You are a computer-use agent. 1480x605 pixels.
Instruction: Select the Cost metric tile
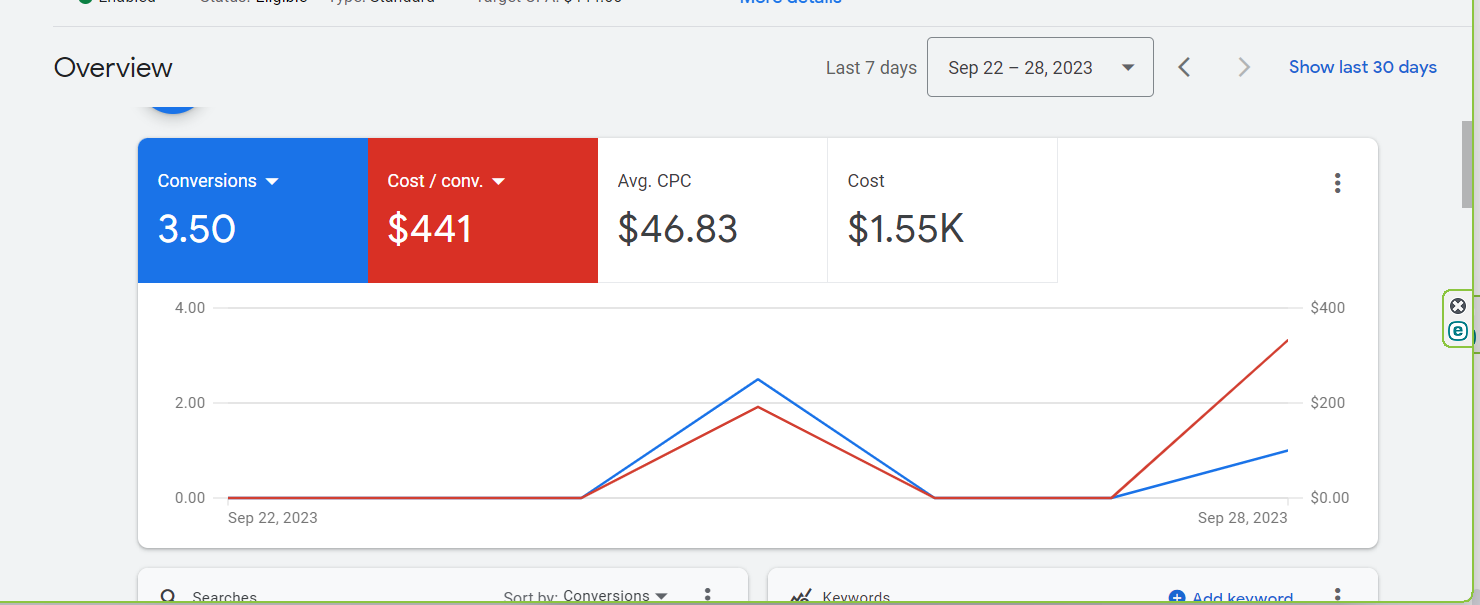[x=942, y=210]
